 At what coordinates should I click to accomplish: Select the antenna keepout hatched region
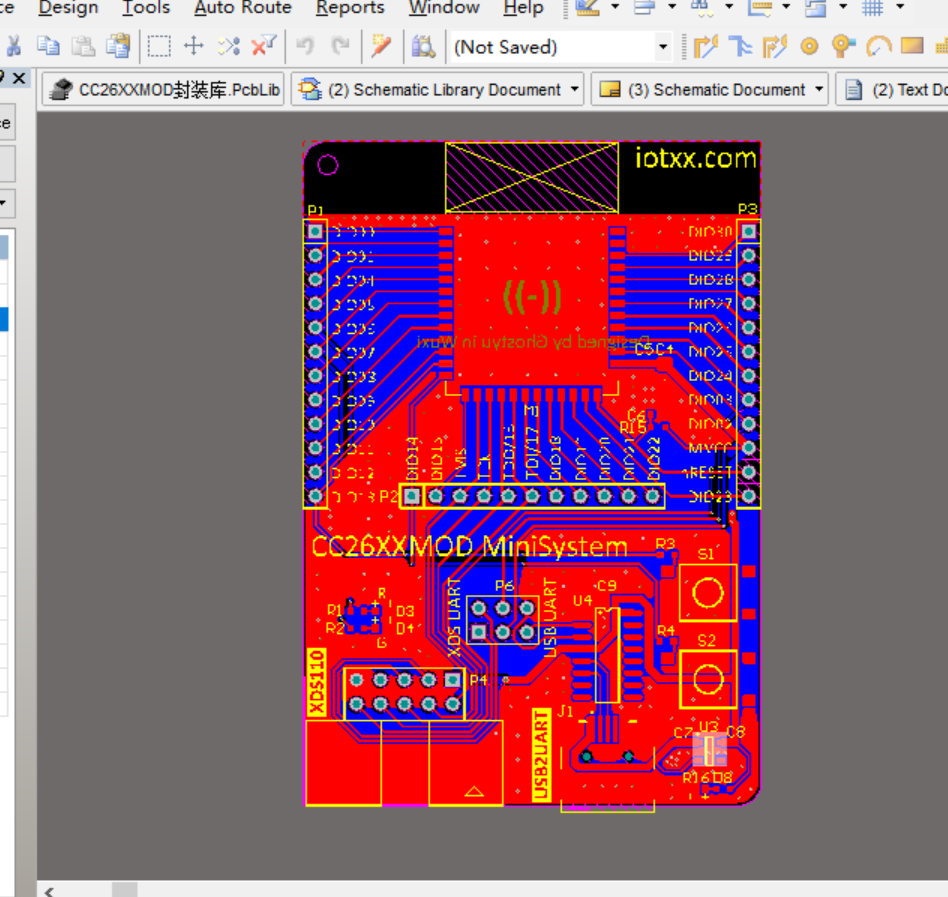(x=531, y=177)
